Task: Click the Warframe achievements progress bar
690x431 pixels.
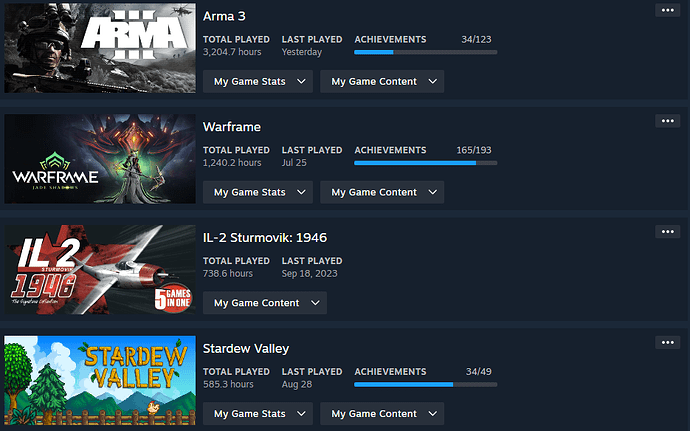Action: (x=426, y=163)
